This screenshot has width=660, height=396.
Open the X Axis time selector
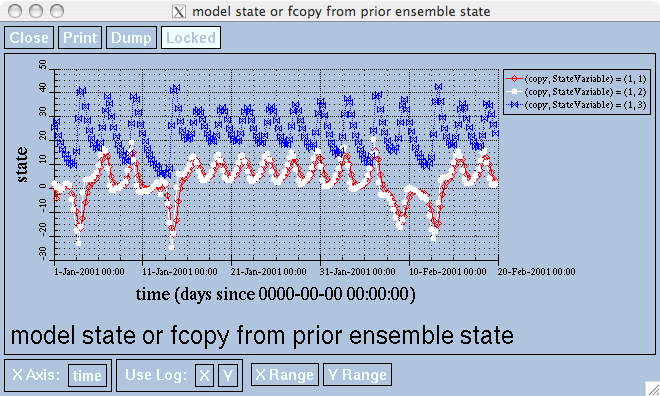(88, 375)
